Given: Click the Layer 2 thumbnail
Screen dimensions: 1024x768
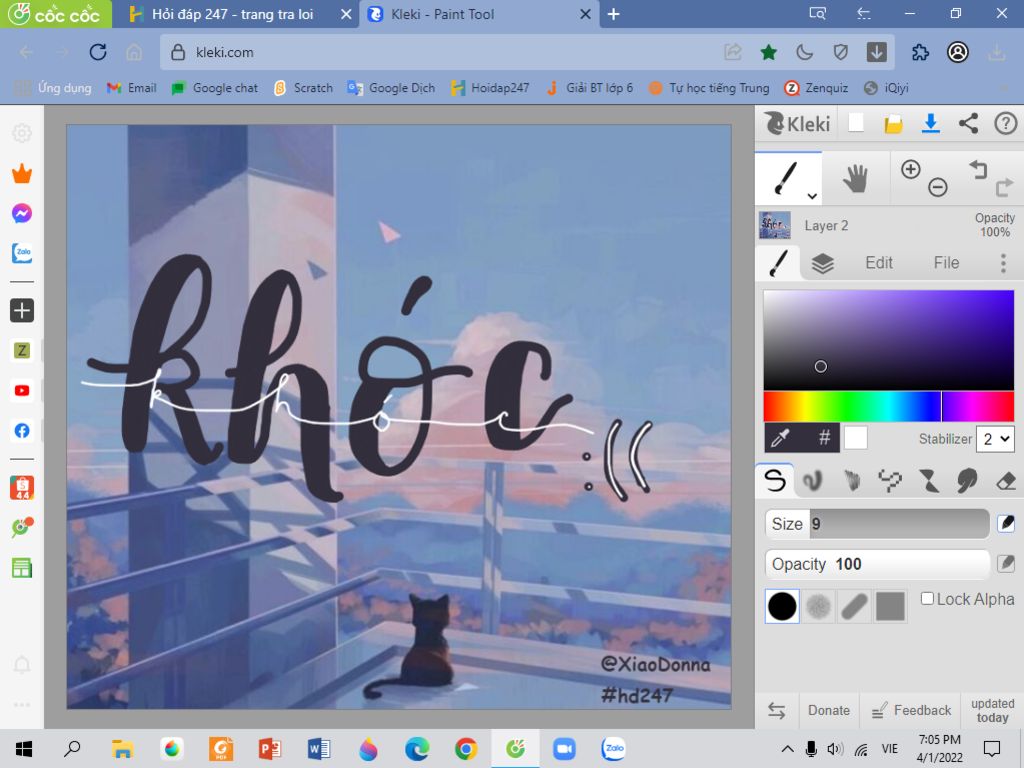Looking at the screenshot, I should pos(775,225).
